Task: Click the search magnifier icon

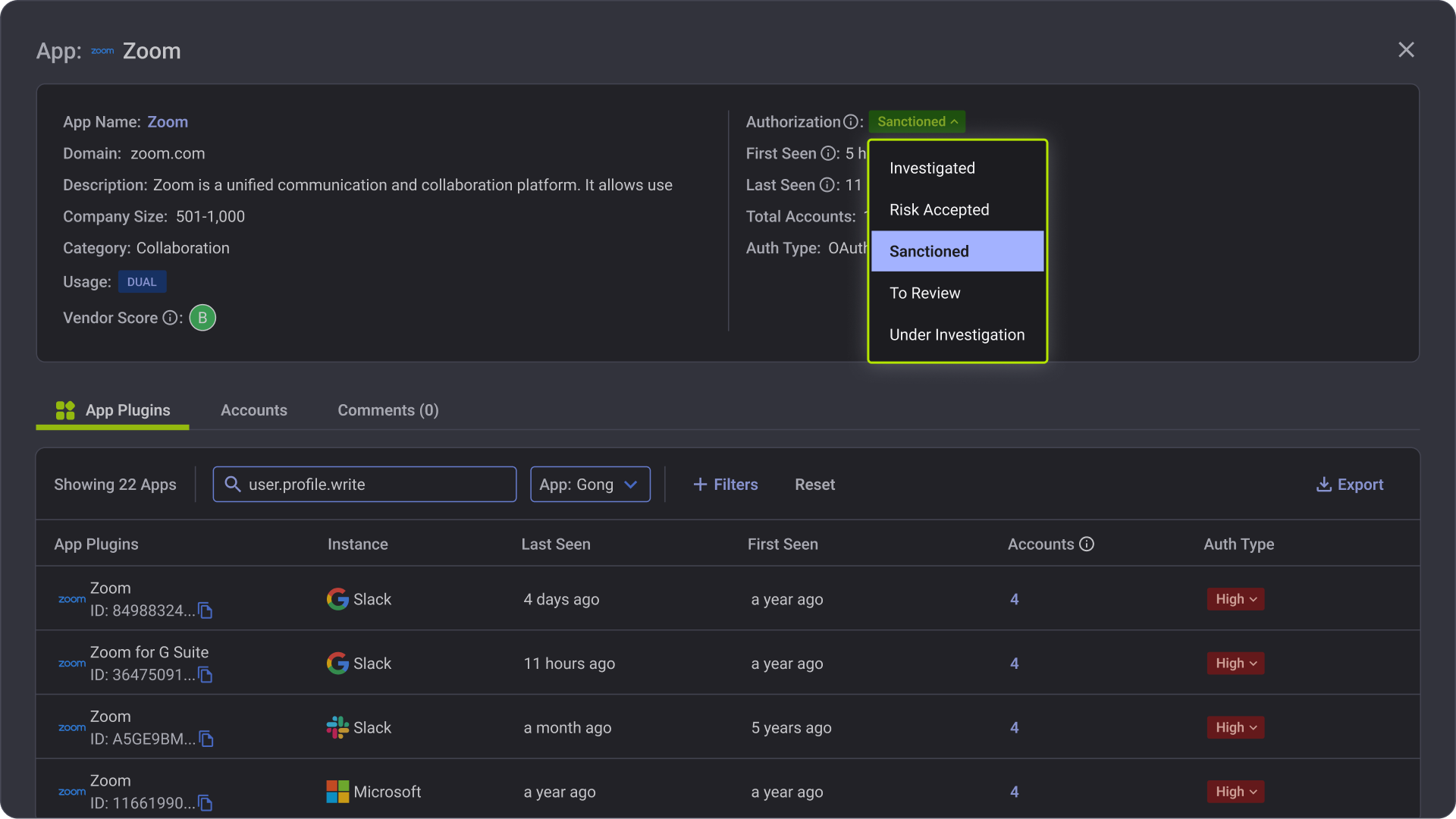Action: click(233, 485)
